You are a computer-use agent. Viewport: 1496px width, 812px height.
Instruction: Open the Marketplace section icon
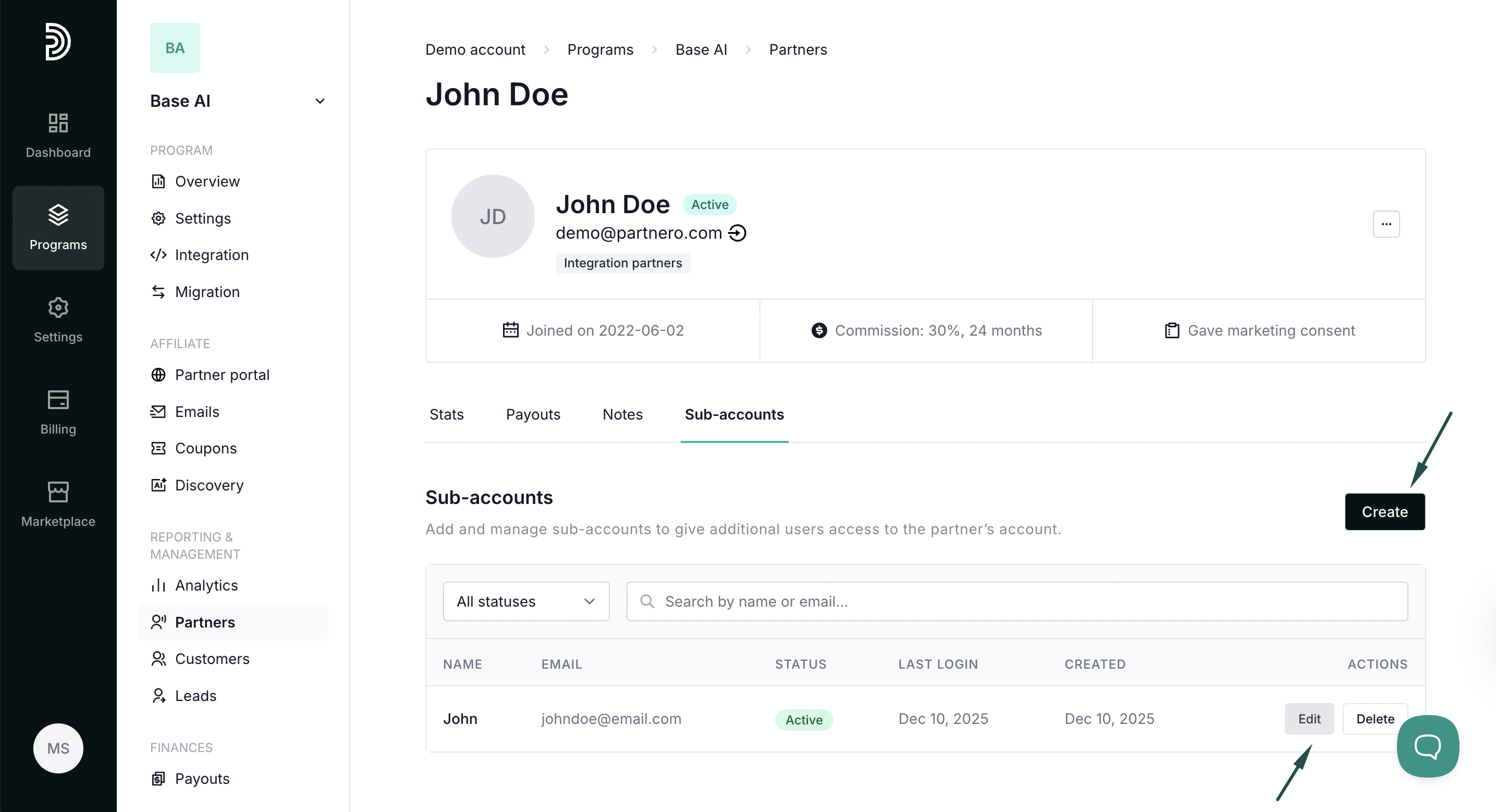[58, 492]
